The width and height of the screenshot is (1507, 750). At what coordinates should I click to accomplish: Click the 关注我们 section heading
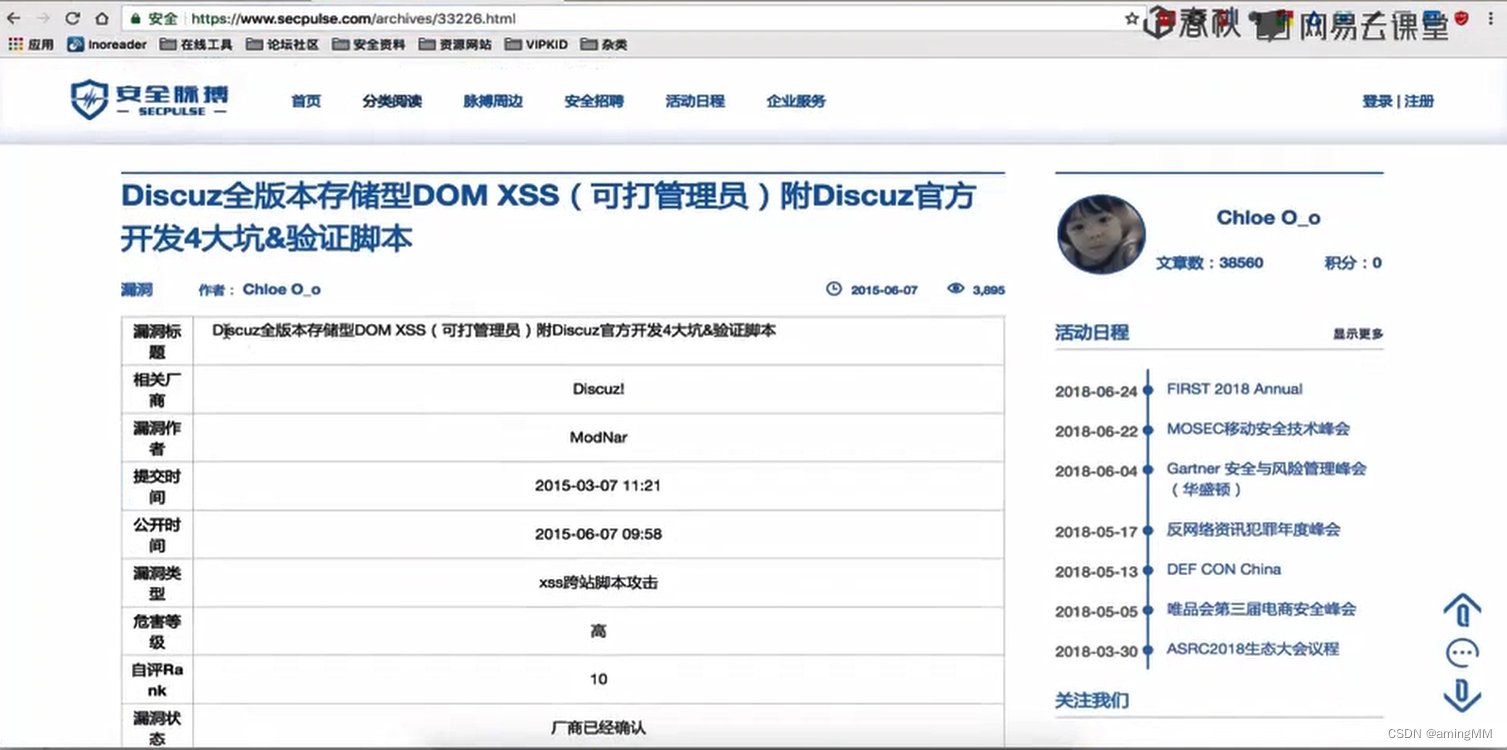(1091, 700)
